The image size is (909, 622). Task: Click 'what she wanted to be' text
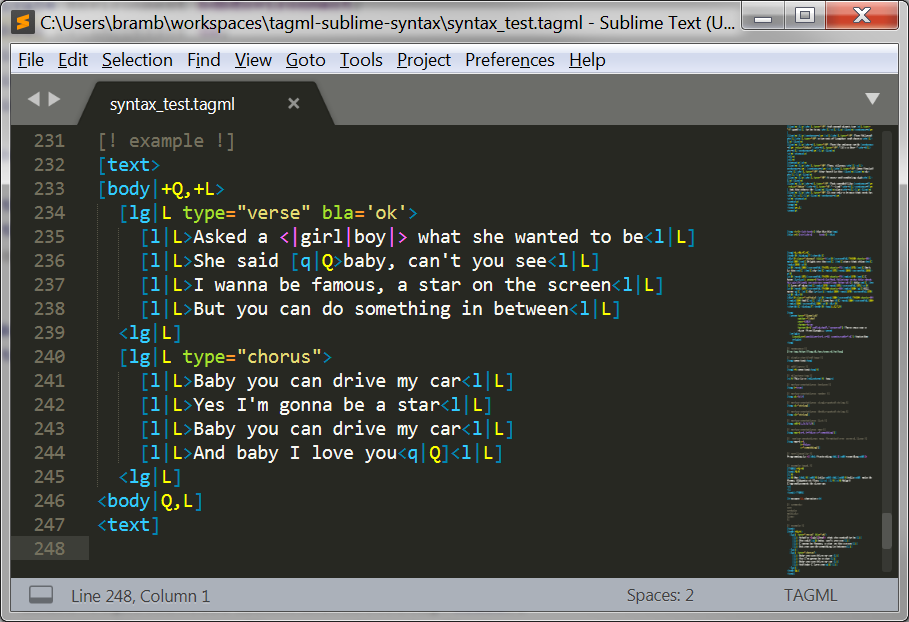(x=530, y=237)
